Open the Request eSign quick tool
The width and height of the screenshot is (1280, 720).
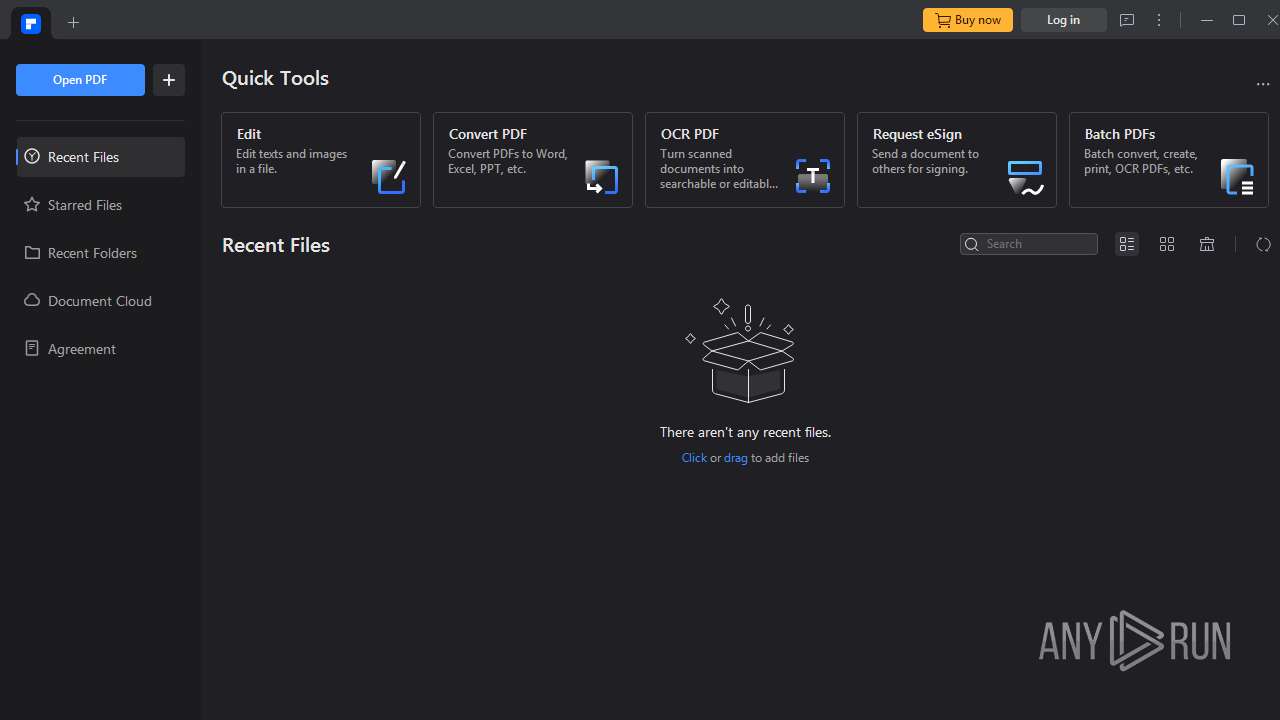(957, 160)
